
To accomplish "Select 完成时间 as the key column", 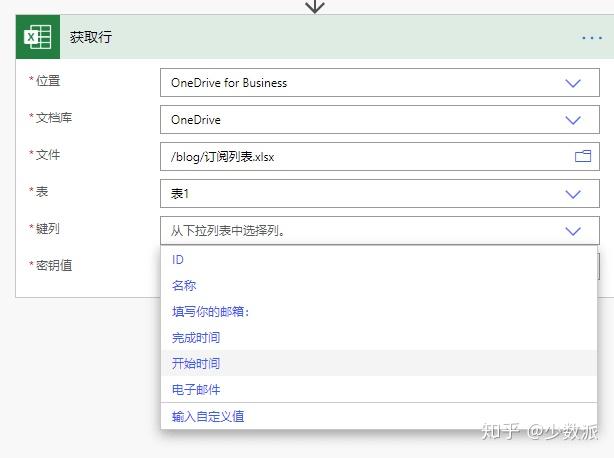I will [x=196, y=338].
